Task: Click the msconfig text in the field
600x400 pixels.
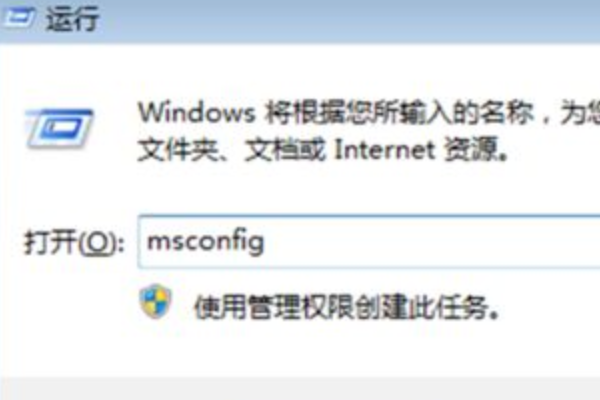Action: 205,242
